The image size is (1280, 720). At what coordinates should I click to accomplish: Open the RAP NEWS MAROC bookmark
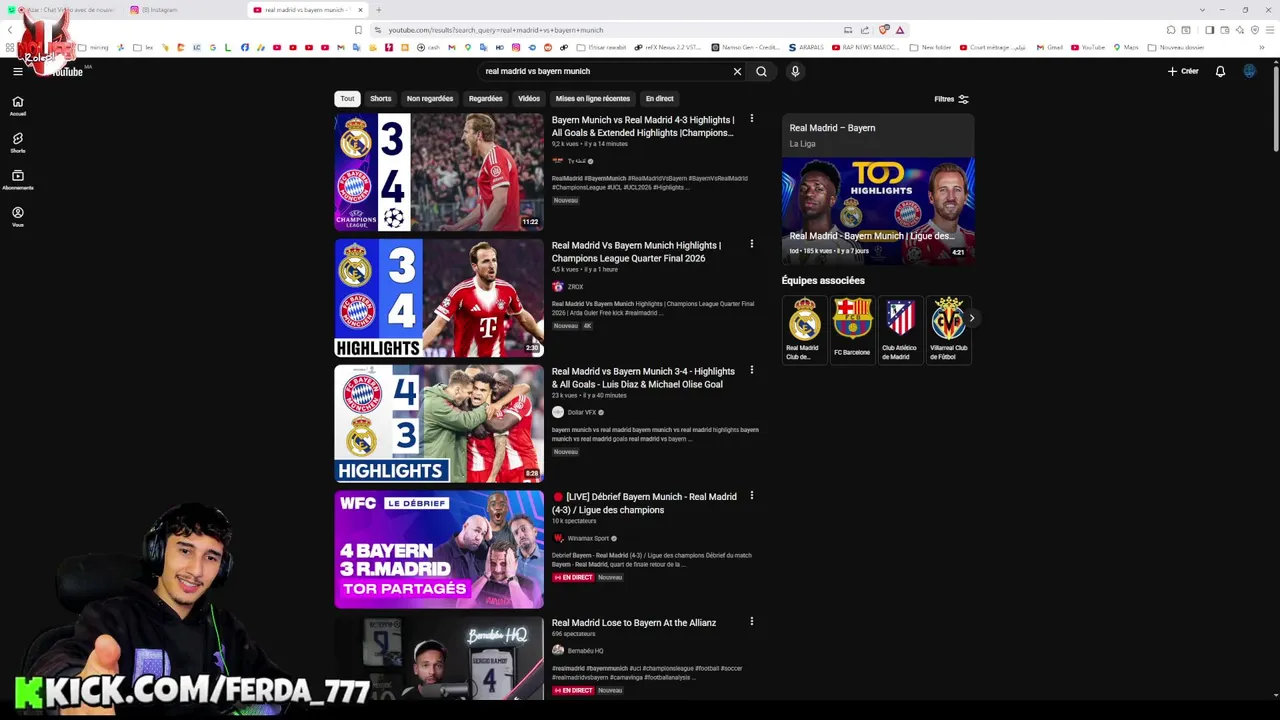pyautogui.click(x=864, y=47)
